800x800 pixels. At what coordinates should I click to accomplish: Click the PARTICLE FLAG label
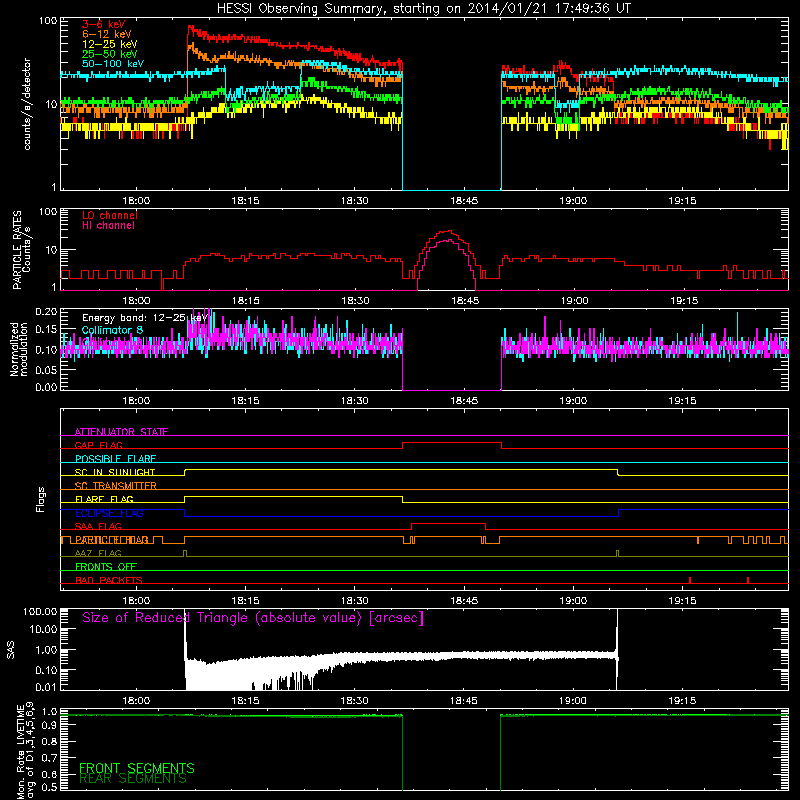pyautogui.click(x=112, y=540)
